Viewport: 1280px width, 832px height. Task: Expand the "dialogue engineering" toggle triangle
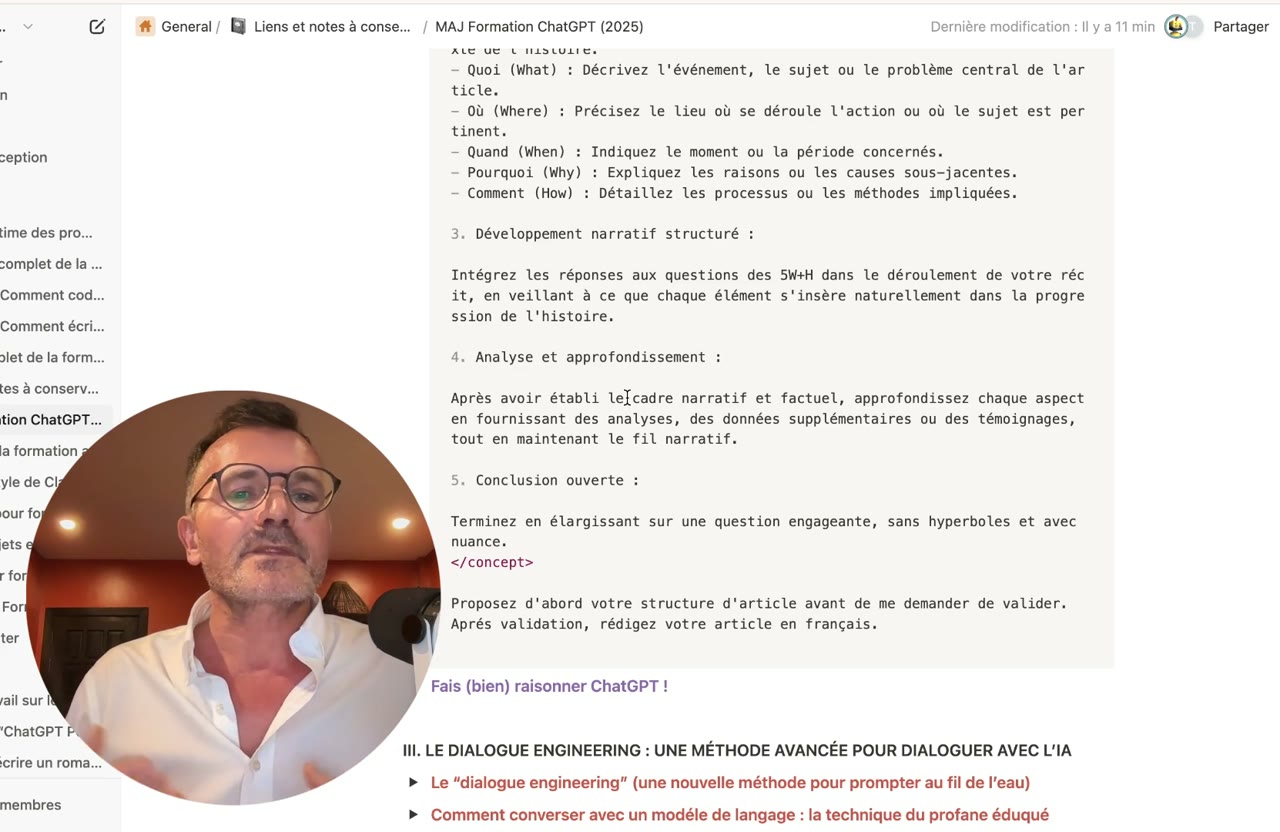tap(413, 782)
